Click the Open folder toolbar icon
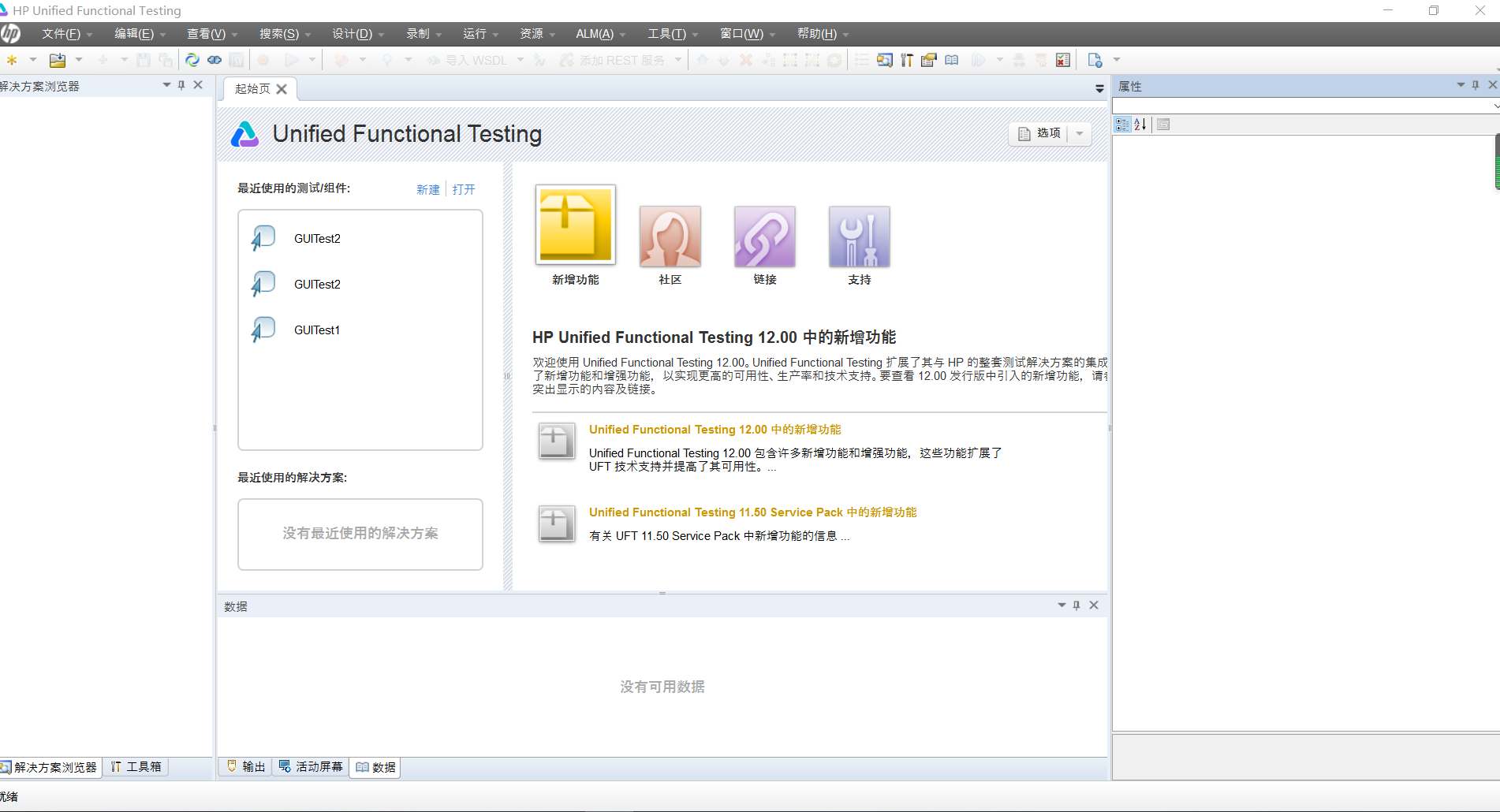The height and width of the screenshot is (812, 1500). click(58, 60)
